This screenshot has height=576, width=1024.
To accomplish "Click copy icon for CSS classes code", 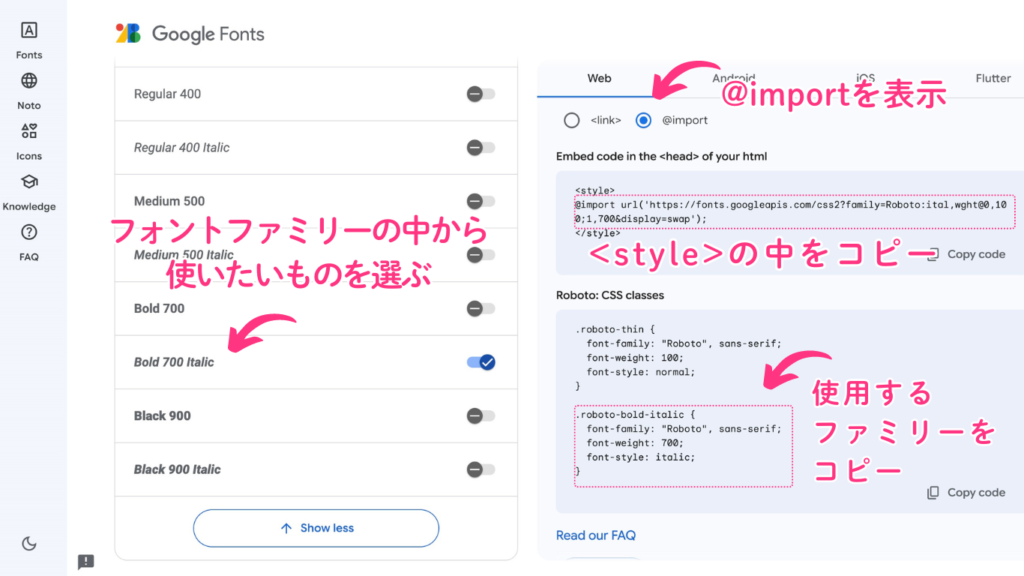I will click(x=933, y=492).
